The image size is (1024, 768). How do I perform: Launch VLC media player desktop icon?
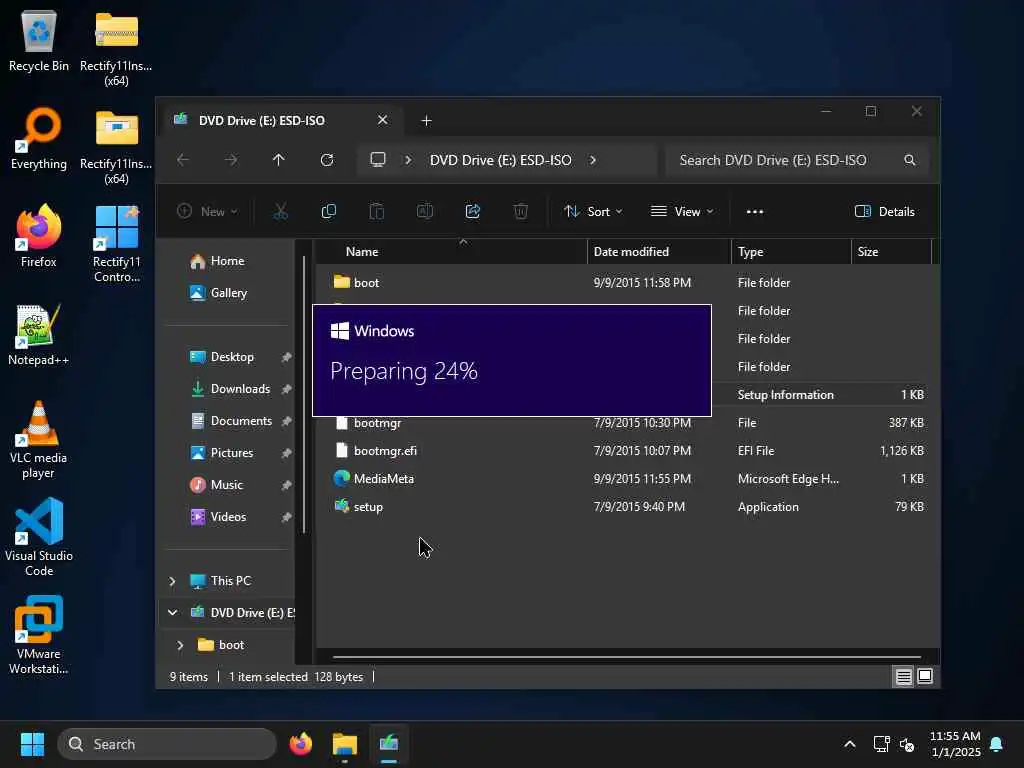(39, 440)
